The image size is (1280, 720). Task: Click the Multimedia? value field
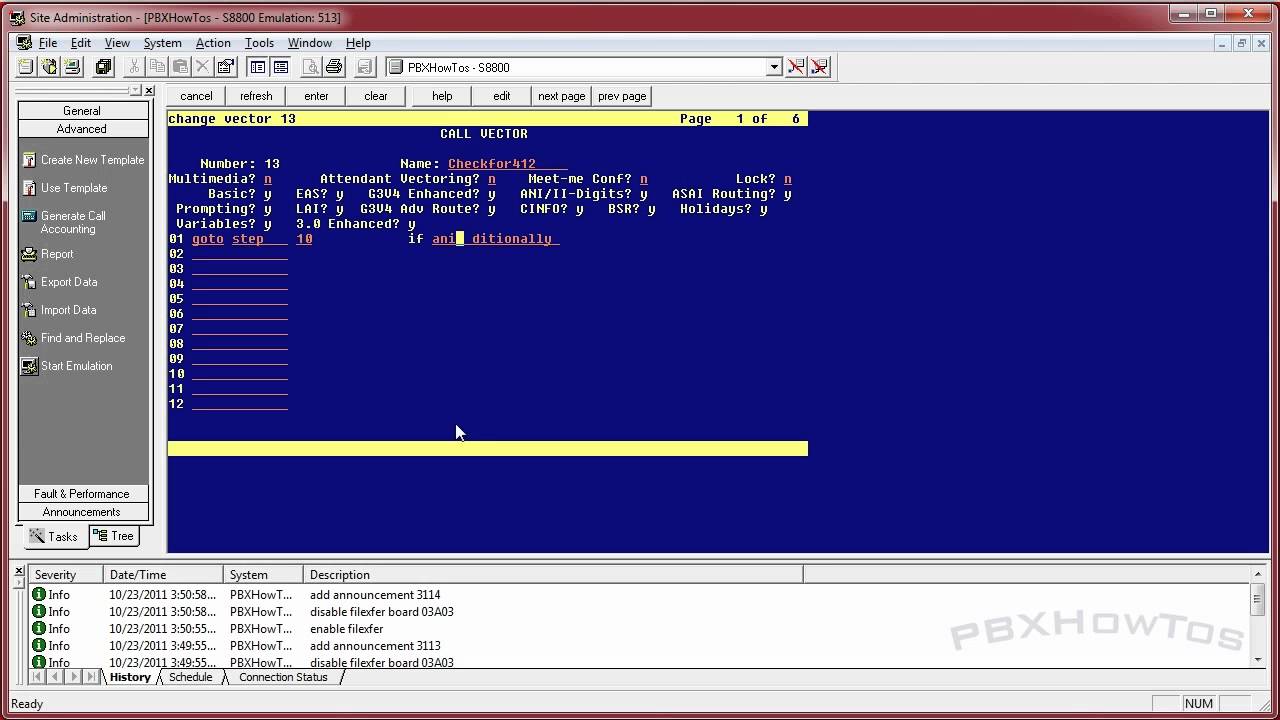pyautogui.click(x=268, y=179)
